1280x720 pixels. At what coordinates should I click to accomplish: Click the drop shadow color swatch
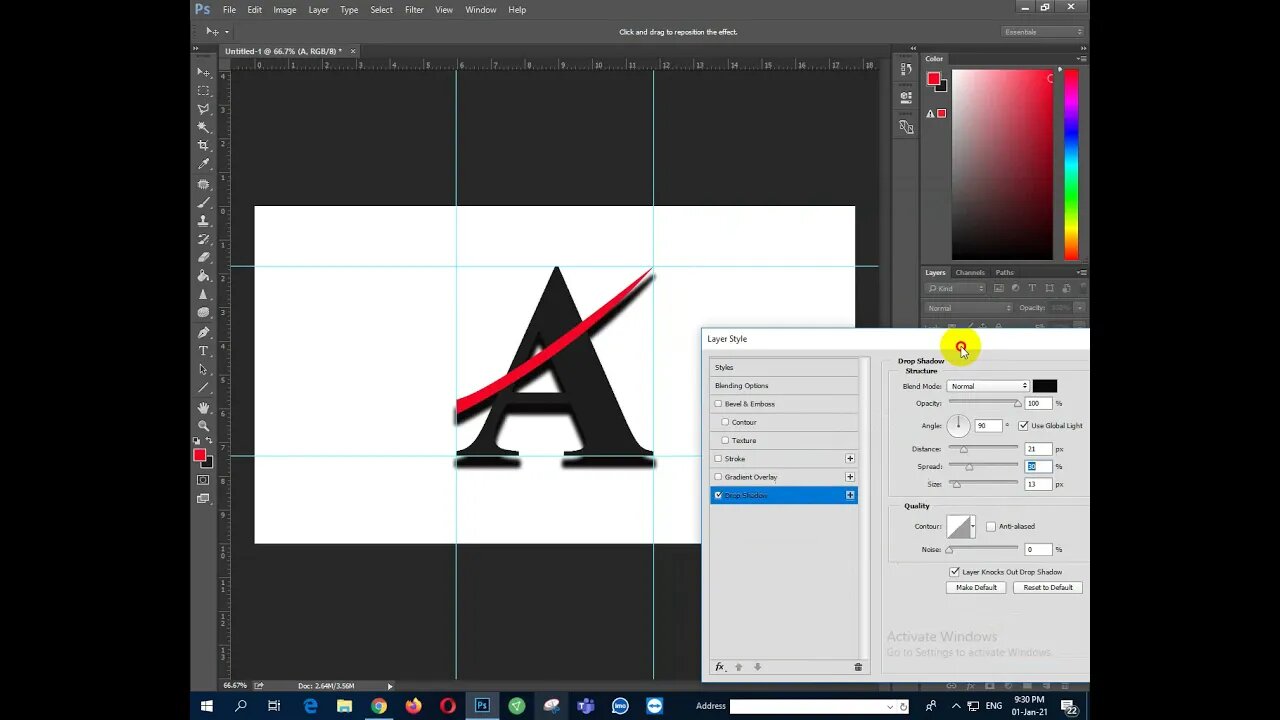point(1045,386)
